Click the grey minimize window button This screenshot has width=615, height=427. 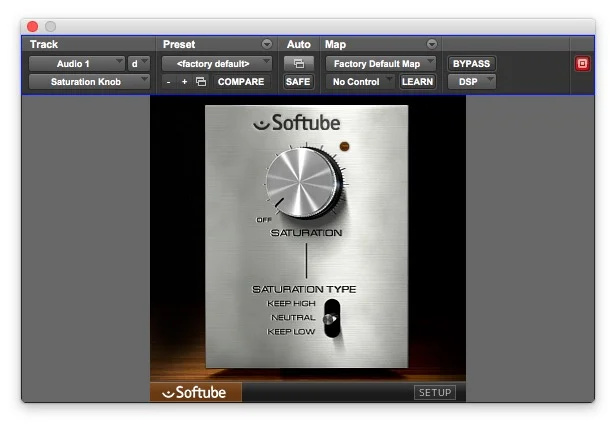pos(51,26)
